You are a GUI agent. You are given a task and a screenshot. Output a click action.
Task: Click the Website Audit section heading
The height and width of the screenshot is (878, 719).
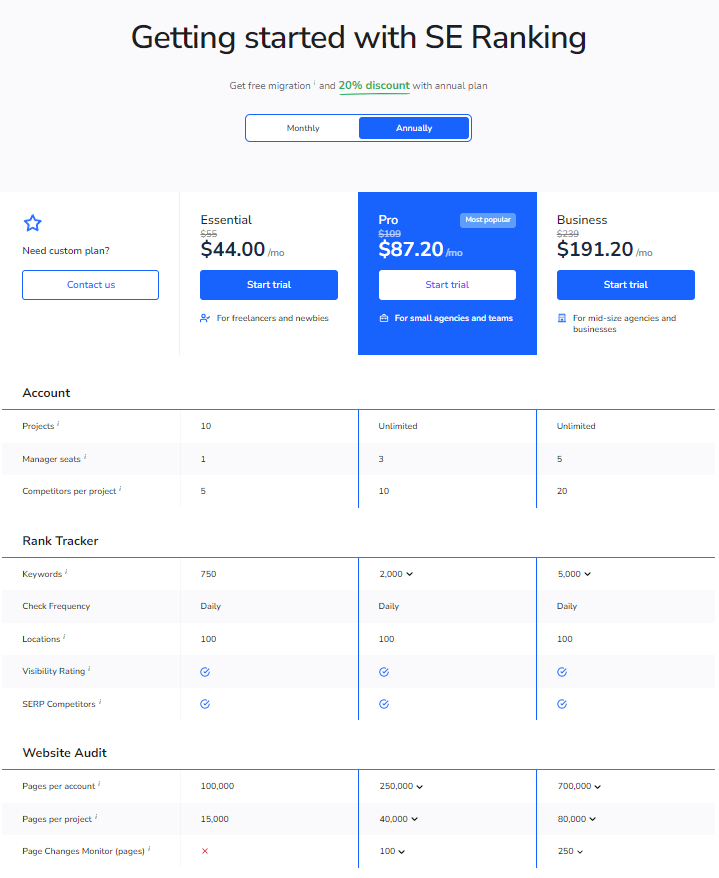[x=64, y=753]
